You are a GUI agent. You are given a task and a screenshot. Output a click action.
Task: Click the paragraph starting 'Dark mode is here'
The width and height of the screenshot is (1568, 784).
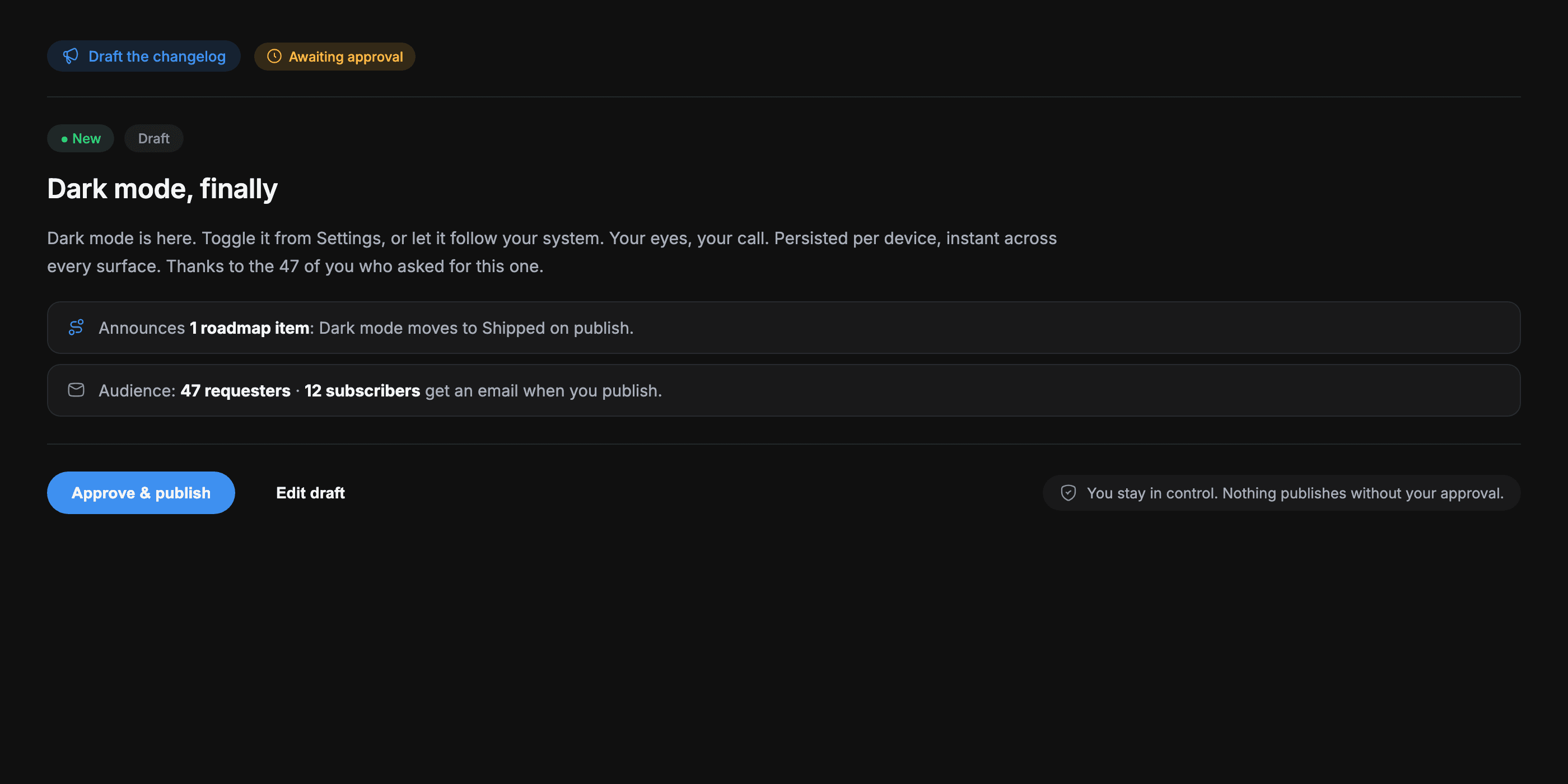552,252
